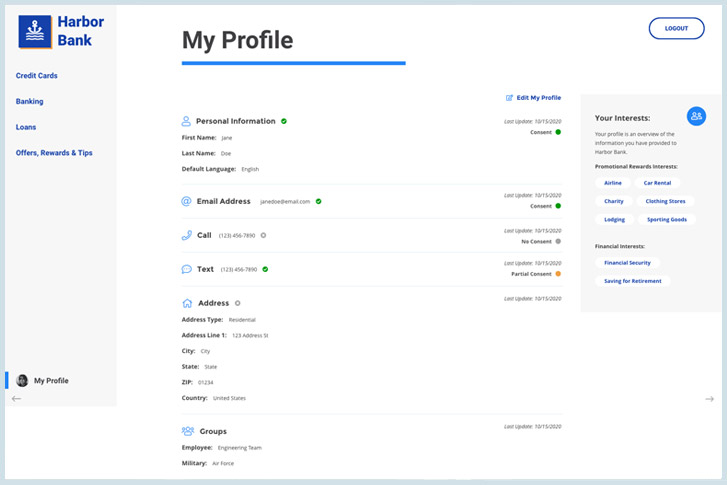Select the Clothing Stores interest tag
The height and width of the screenshot is (485, 727).
[x=665, y=201]
